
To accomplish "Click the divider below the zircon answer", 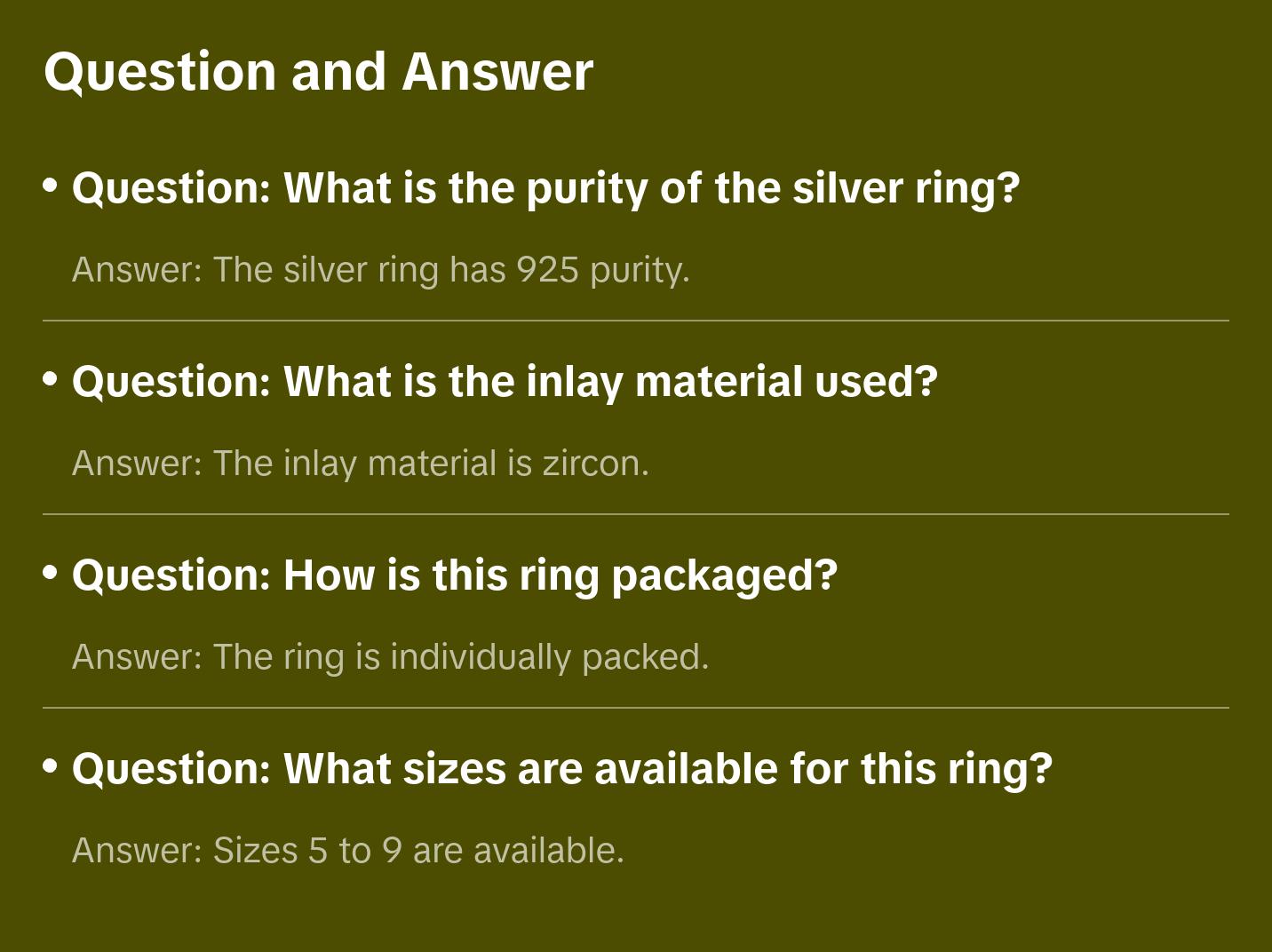I will (x=635, y=514).
